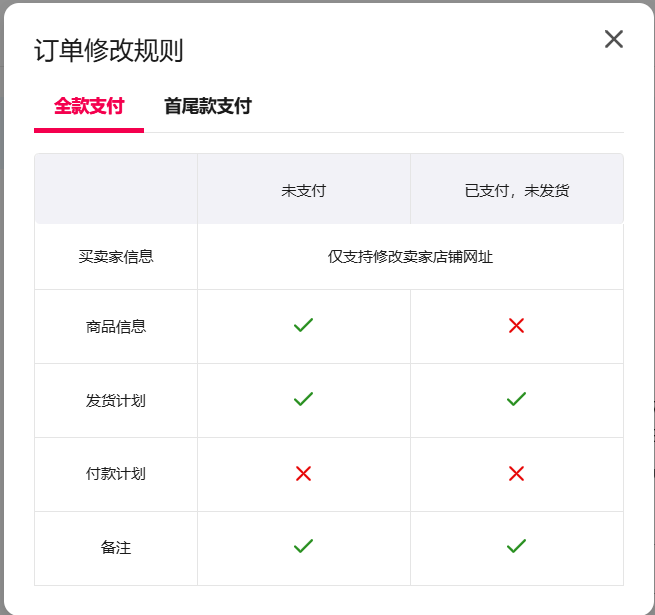Switch to the 全款支付 tab
The width and height of the screenshot is (655, 615).
tap(89, 106)
